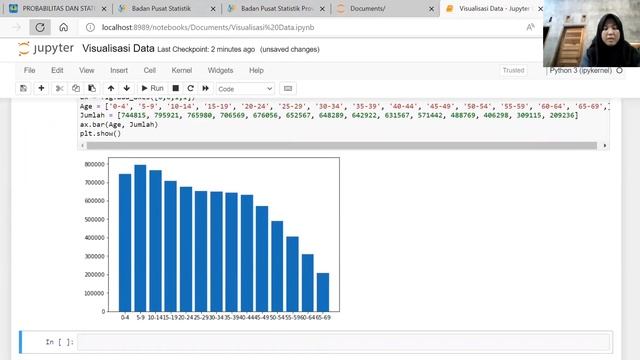Viewport: 640px width, 360px height.
Task: Close the PROBABILITAS DAN STAT tab
Action: pyautogui.click(x=104, y=9)
